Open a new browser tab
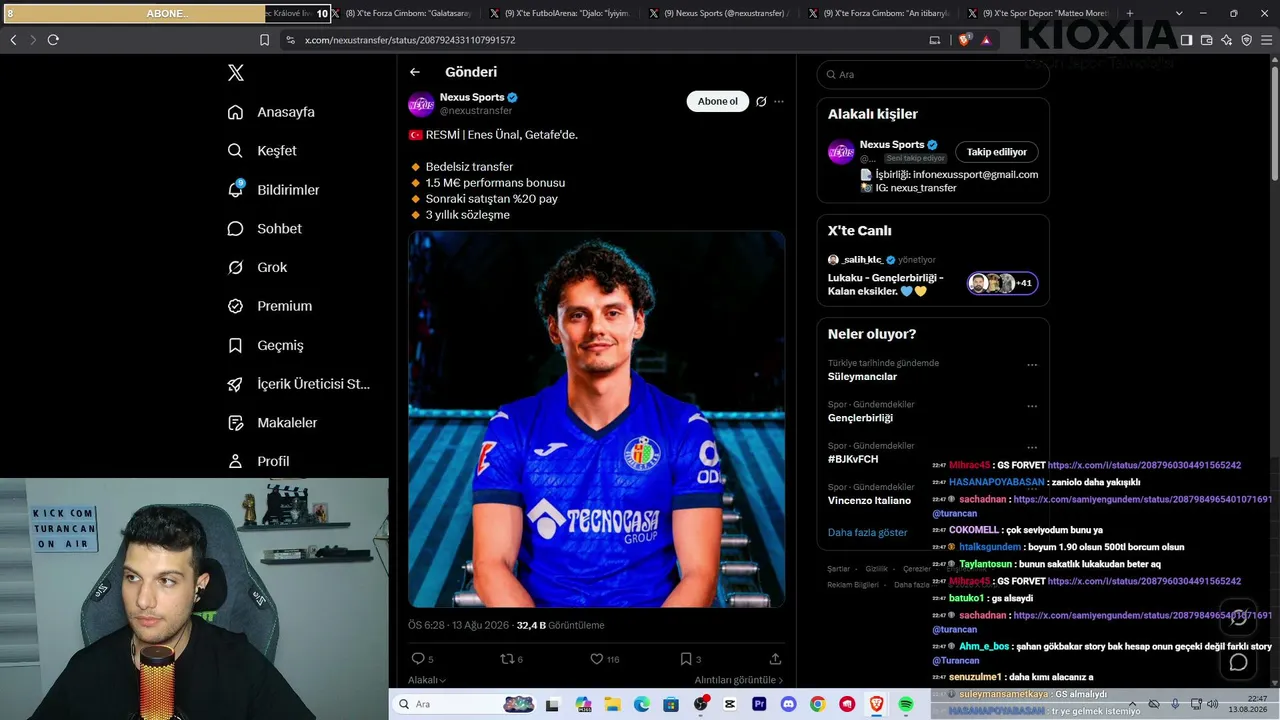 (1130, 13)
